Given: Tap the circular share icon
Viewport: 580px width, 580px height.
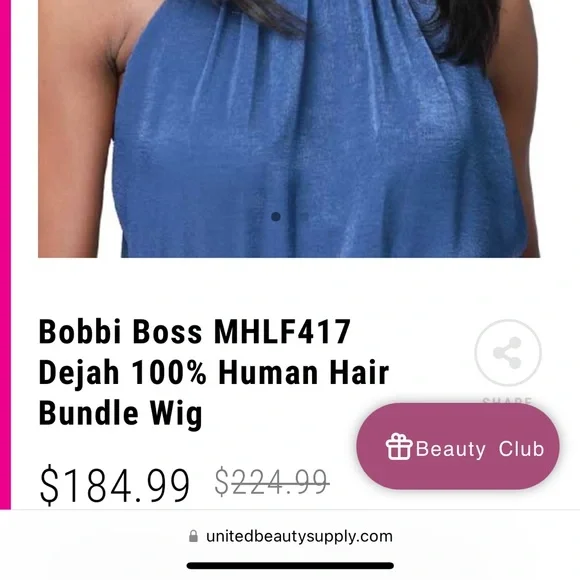Looking at the screenshot, I should 508,353.
